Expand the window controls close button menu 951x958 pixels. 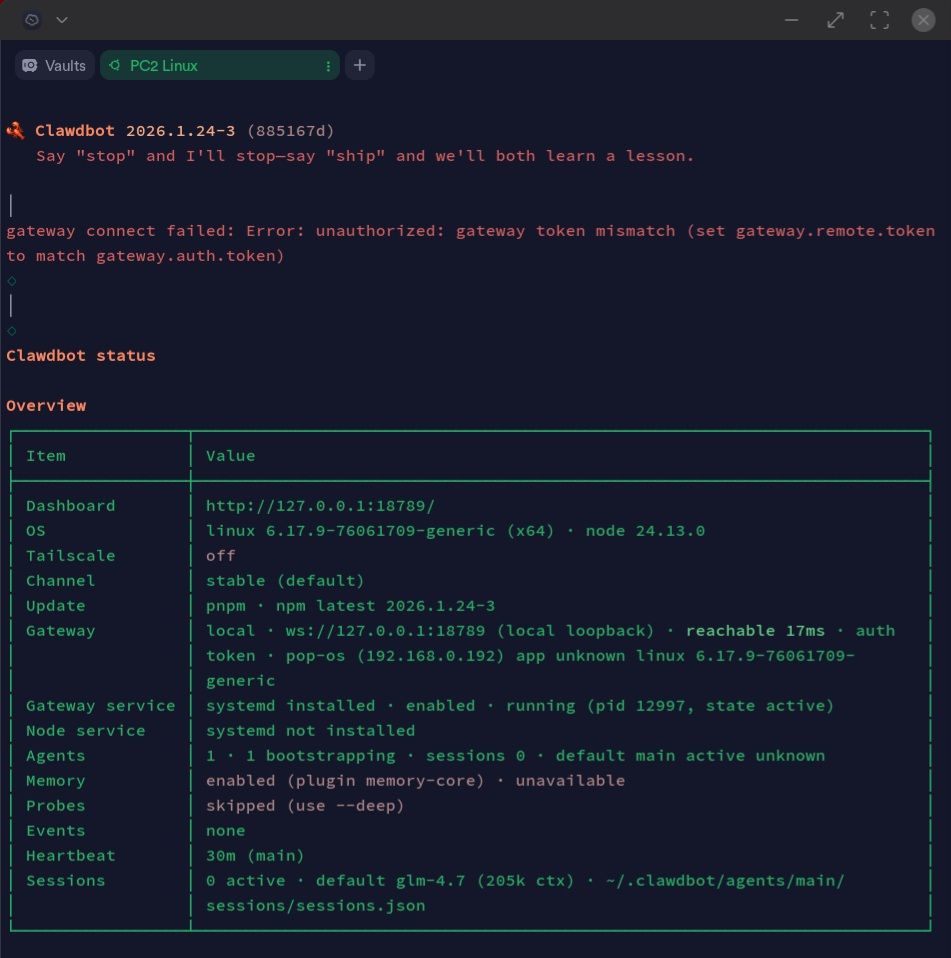922,19
